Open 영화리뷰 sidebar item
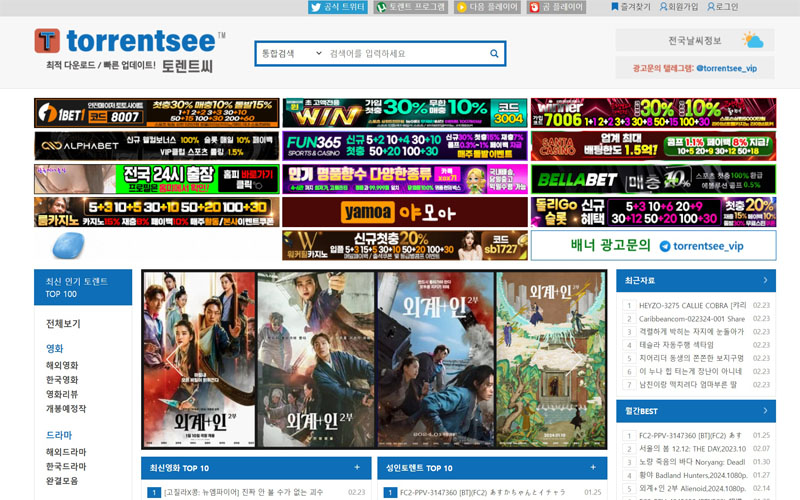This screenshot has height=500, width=800. click(x=62, y=394)
